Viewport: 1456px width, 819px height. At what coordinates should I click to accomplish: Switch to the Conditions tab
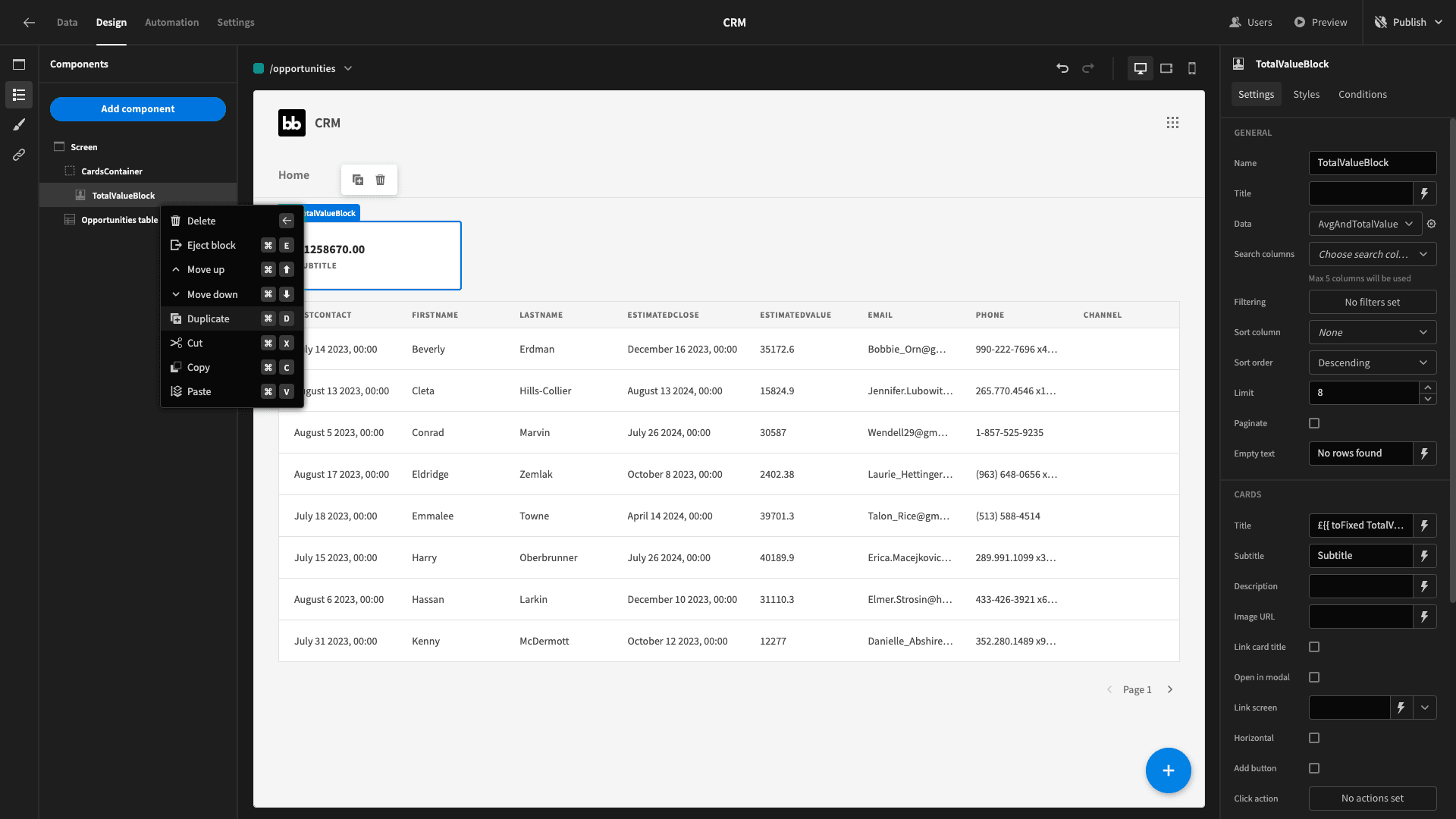pos(1362,94)
